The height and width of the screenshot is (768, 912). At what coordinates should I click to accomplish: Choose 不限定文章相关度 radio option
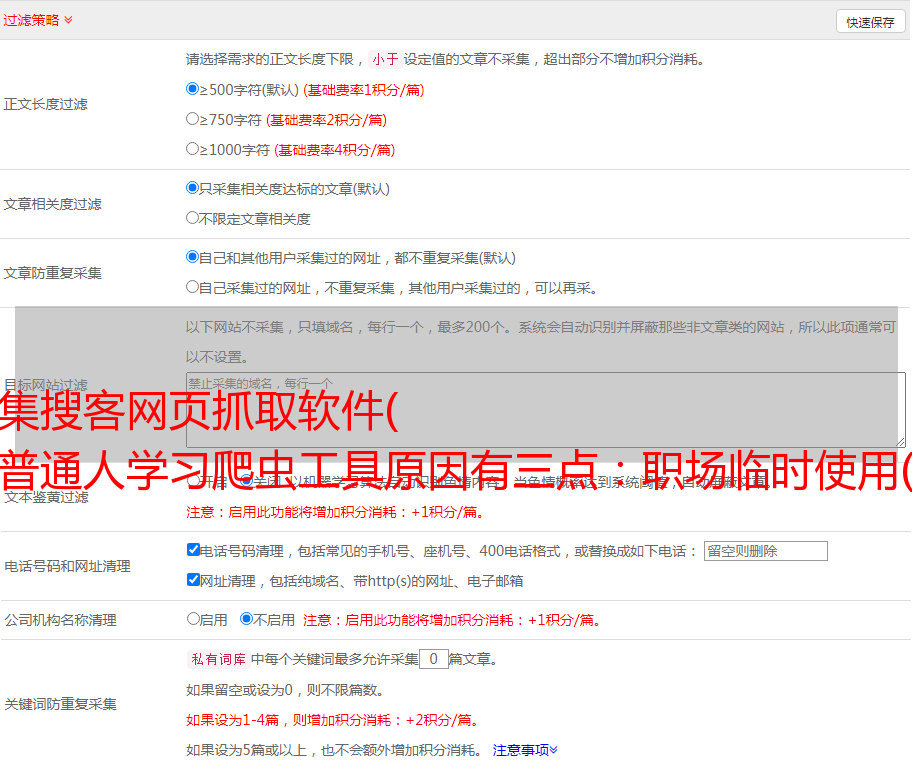tap(193, 218)
